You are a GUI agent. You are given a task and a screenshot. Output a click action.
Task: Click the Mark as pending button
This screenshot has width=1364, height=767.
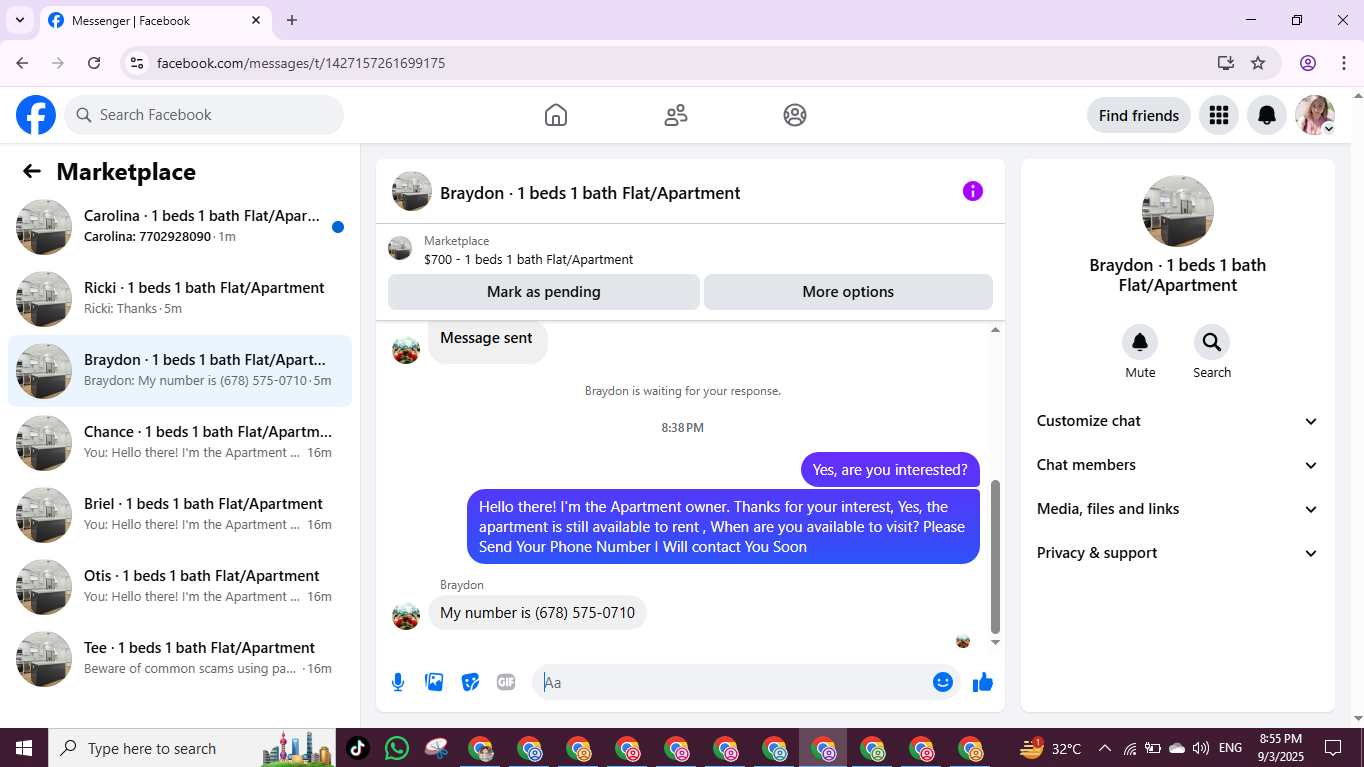pyautogui.click(x=544, y=292)
